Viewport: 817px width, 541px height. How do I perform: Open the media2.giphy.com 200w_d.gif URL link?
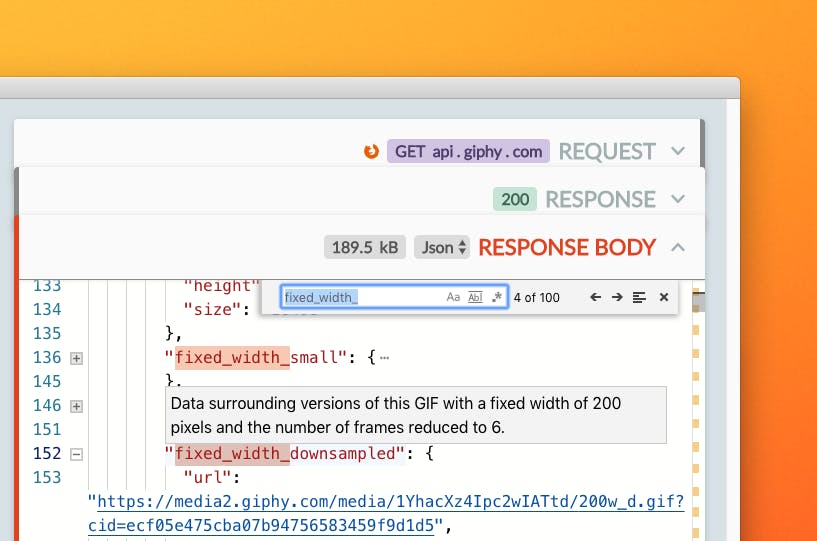[x=386, y=513]
